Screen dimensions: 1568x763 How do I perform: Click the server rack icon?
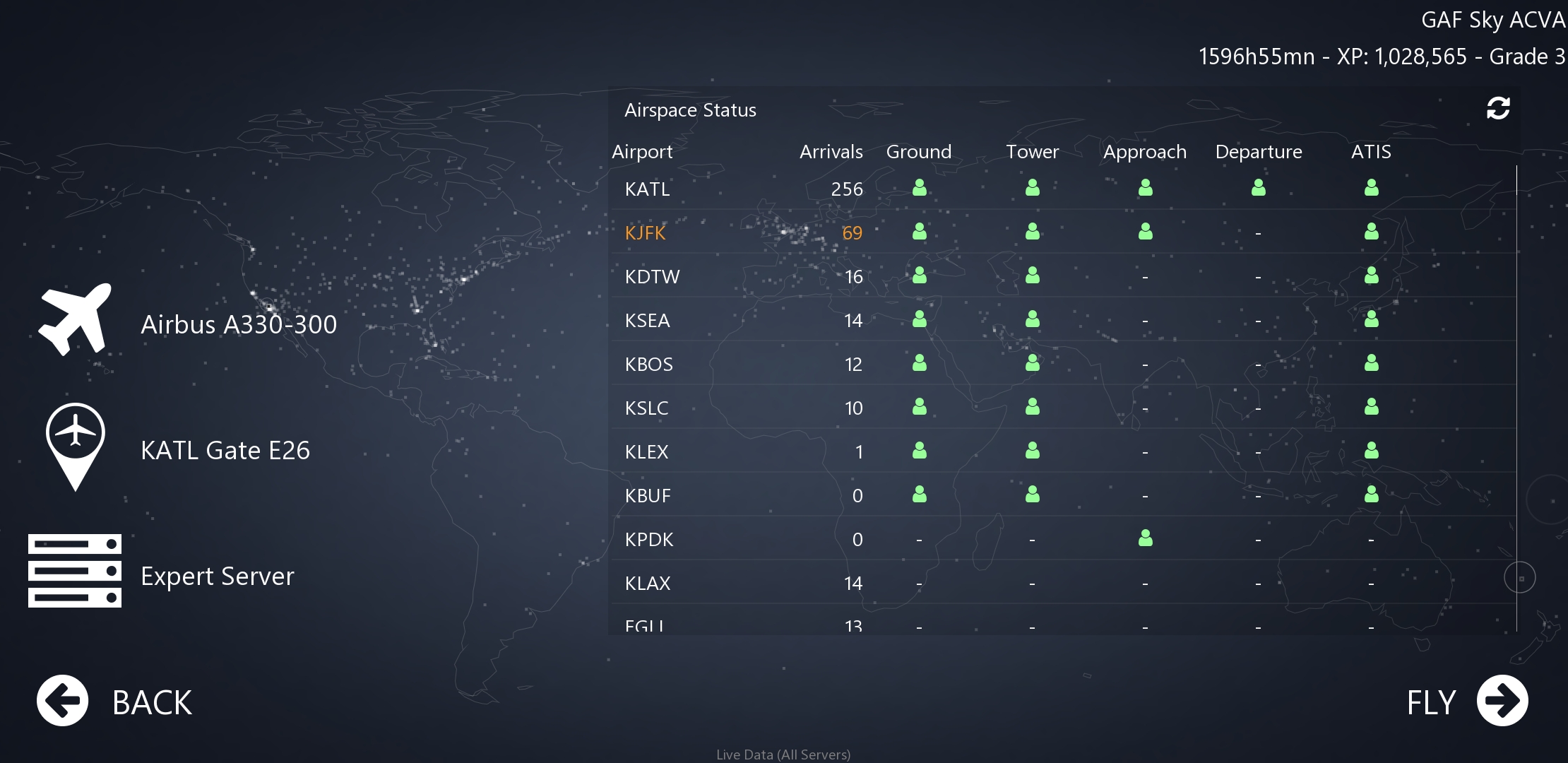75,571
